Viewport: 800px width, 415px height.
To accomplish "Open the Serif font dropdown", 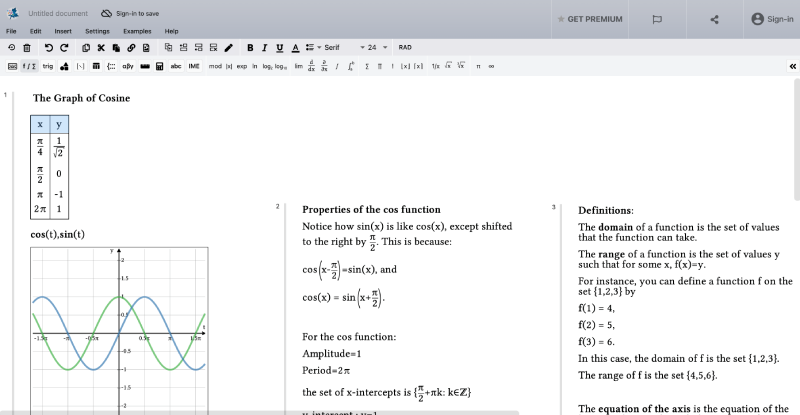I will click(344, 47).
